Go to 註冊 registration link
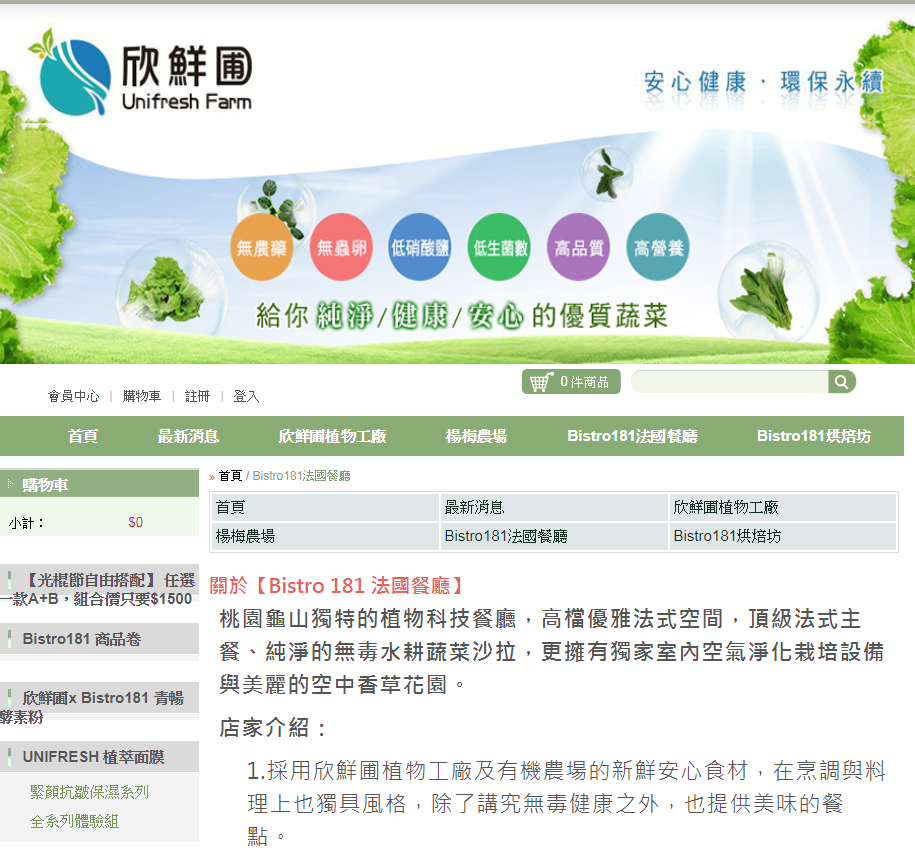This screenshot has height=854, width=915. click(x=197, y=396)
